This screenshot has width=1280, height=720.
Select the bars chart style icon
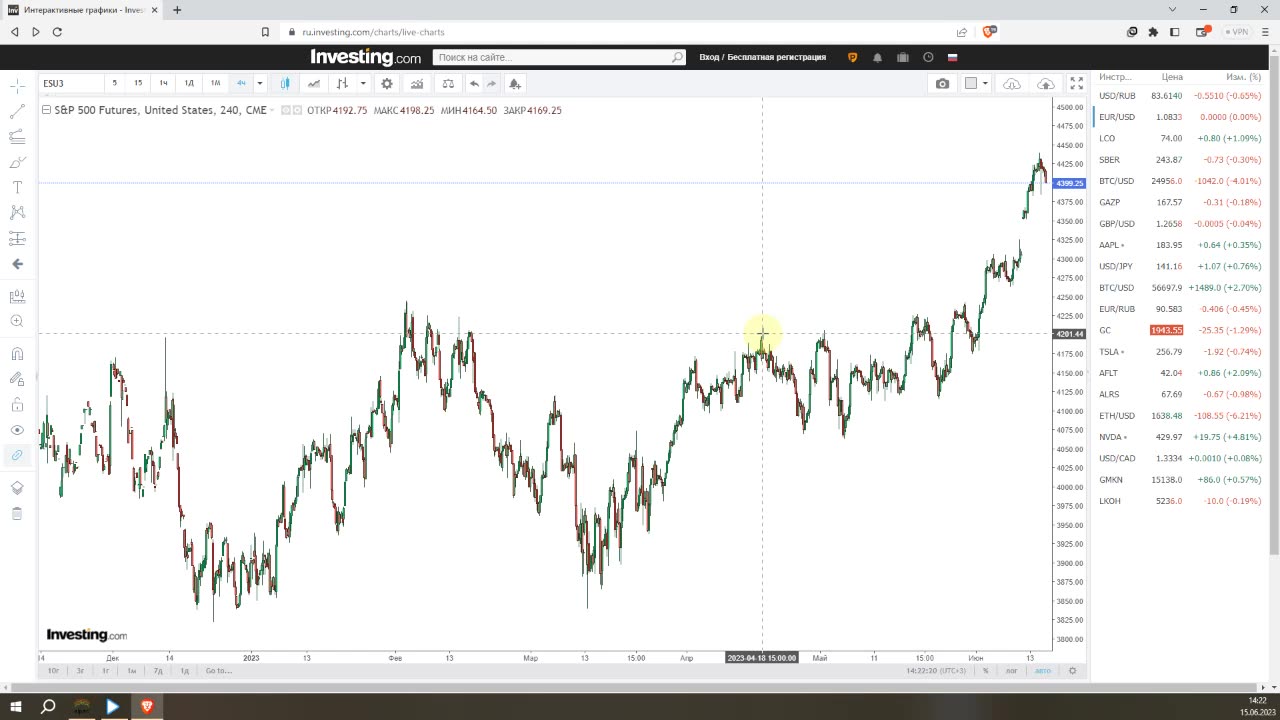tap(343, 84)
